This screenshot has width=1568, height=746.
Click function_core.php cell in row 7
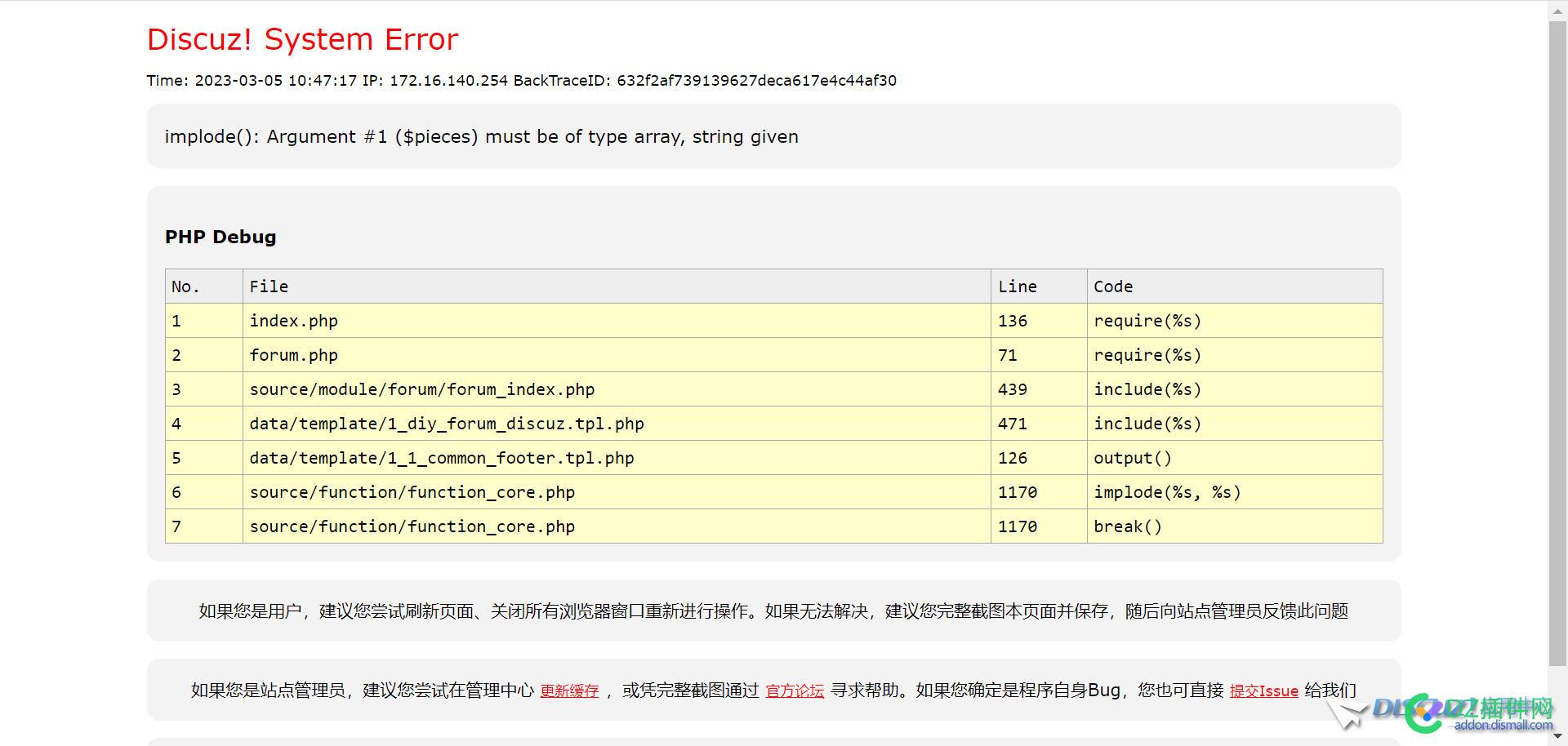[x=617, y=526]
